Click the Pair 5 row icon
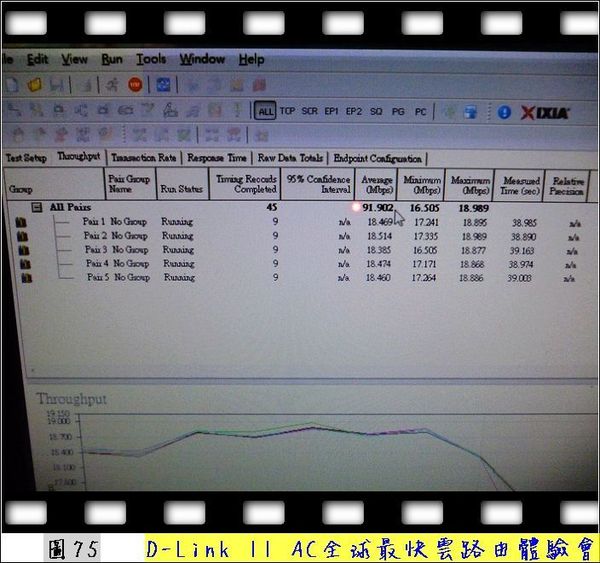Viewport: 600px width, 563px height. 27,278
